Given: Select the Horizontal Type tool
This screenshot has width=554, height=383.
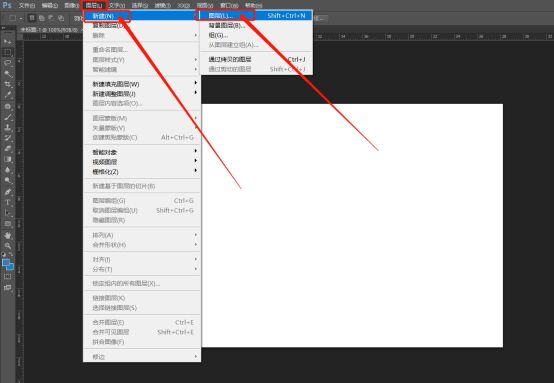Looking at the screenshot, I should point(7,203).
